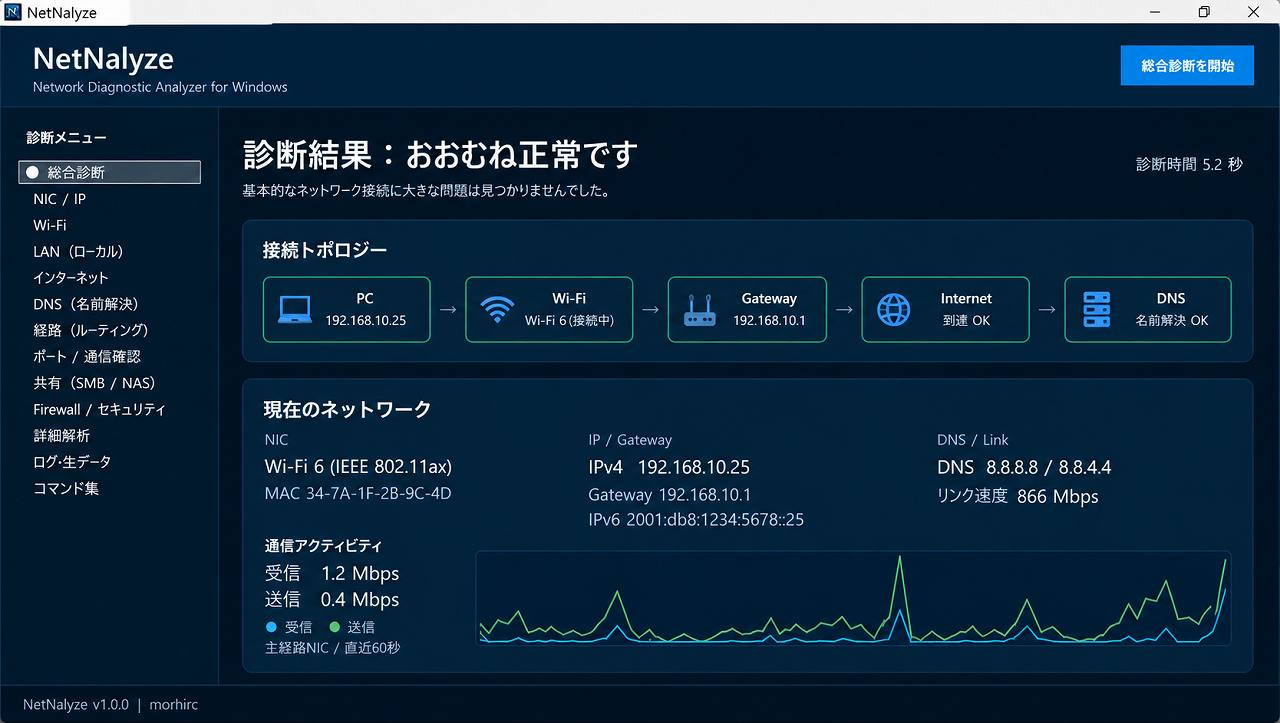
Task: Select the 総合診断 radio indicator
Action: coord(32,172)
